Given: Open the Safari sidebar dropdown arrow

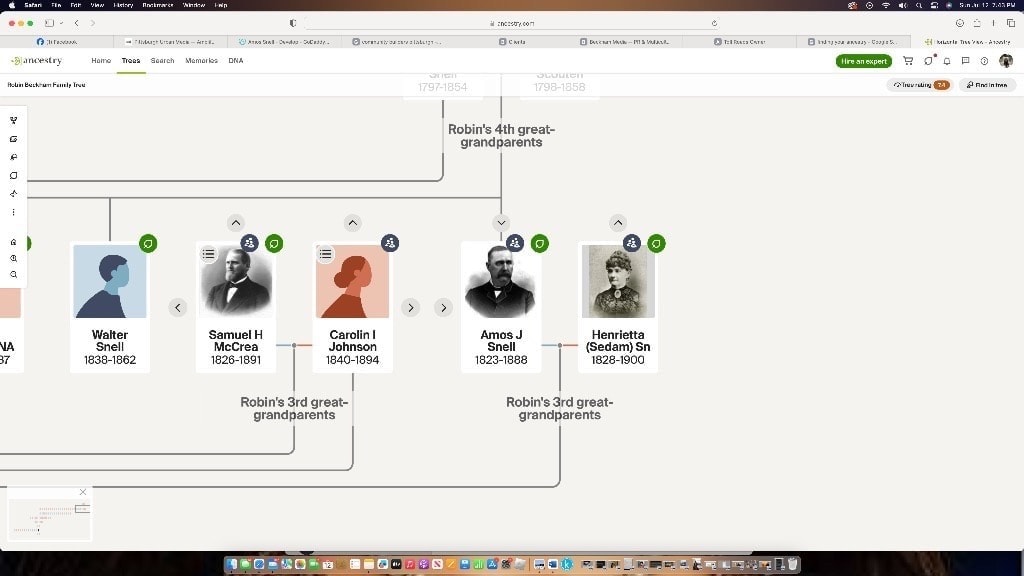Looking at the screenshot, I should (x=61, y=23).
